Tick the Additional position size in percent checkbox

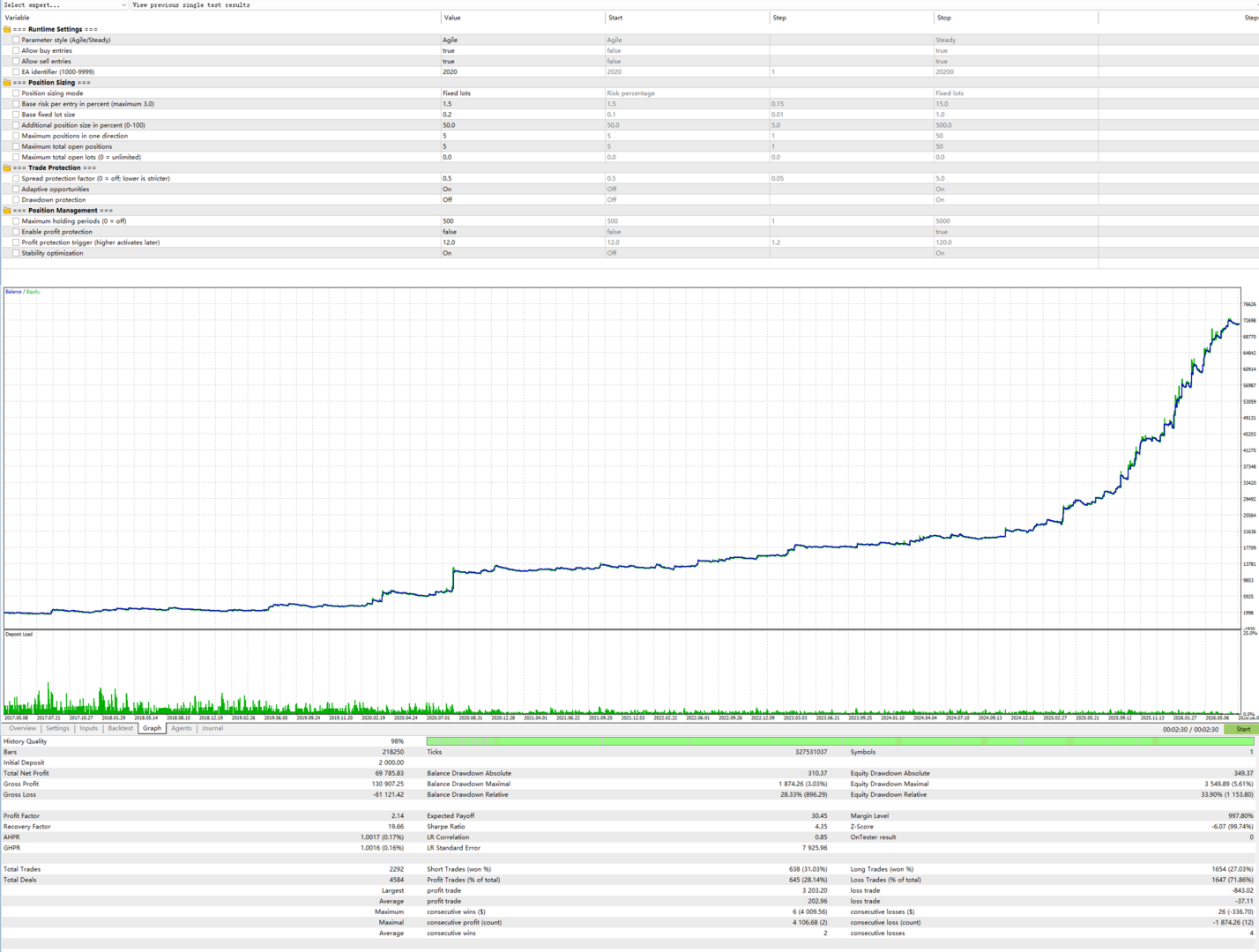[x=16, y=125]
